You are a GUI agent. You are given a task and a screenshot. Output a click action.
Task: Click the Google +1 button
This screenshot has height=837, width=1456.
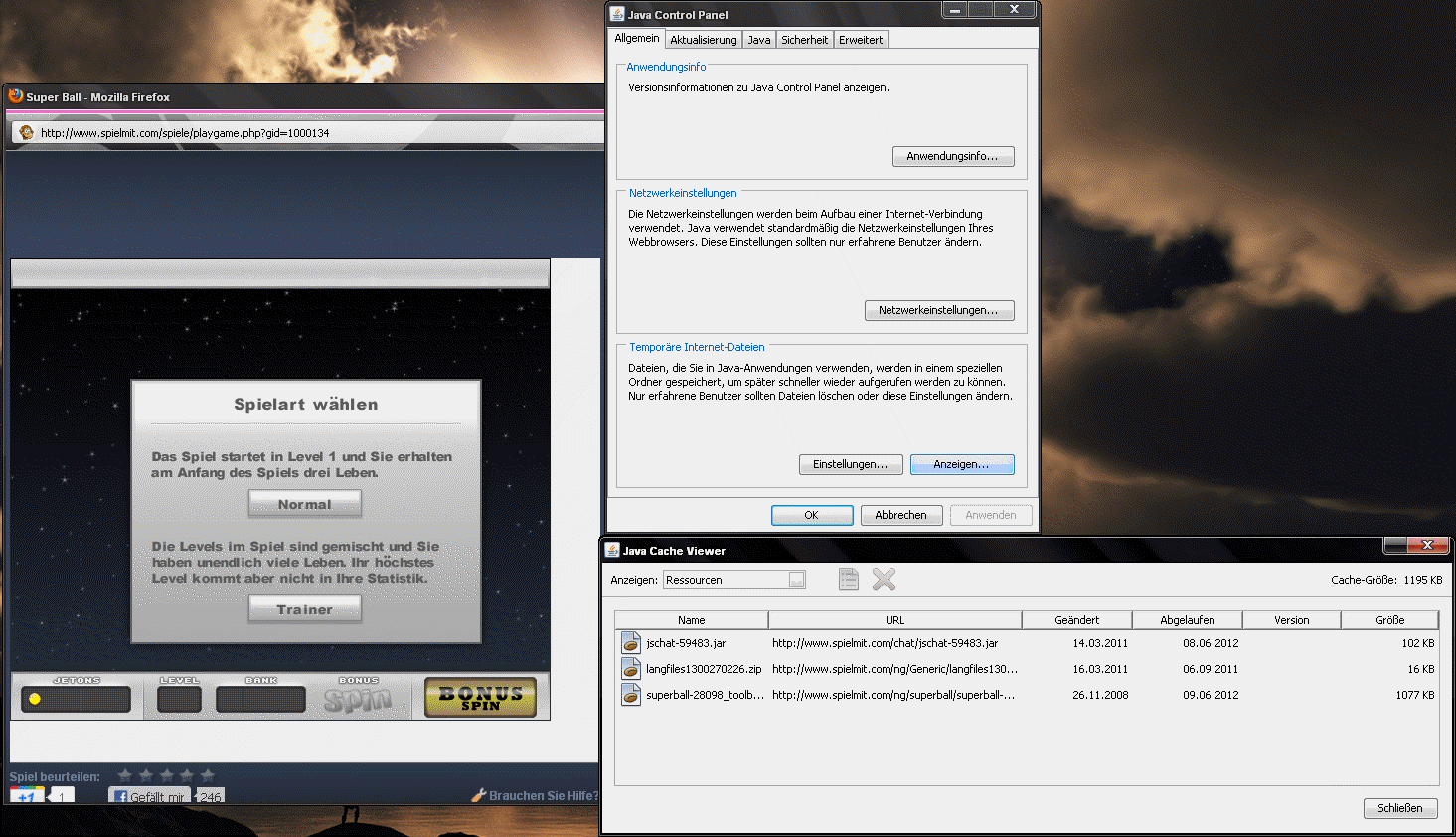coord(27,796)
